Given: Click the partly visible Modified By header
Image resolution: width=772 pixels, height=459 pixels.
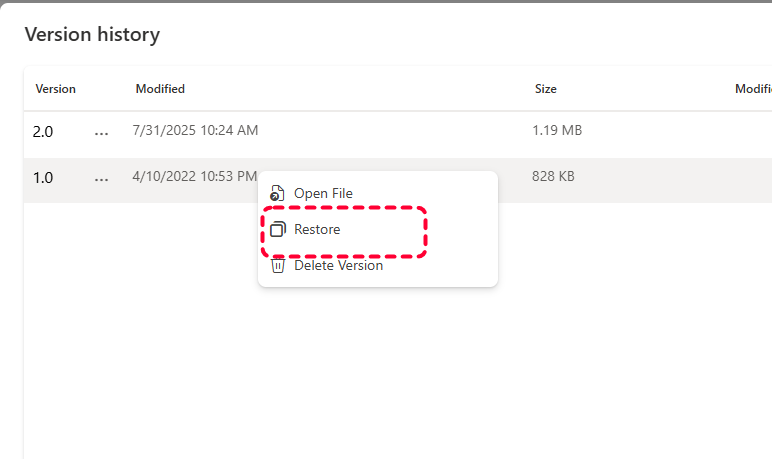Looking at the screenshot, I should click(x=753, y=89).
